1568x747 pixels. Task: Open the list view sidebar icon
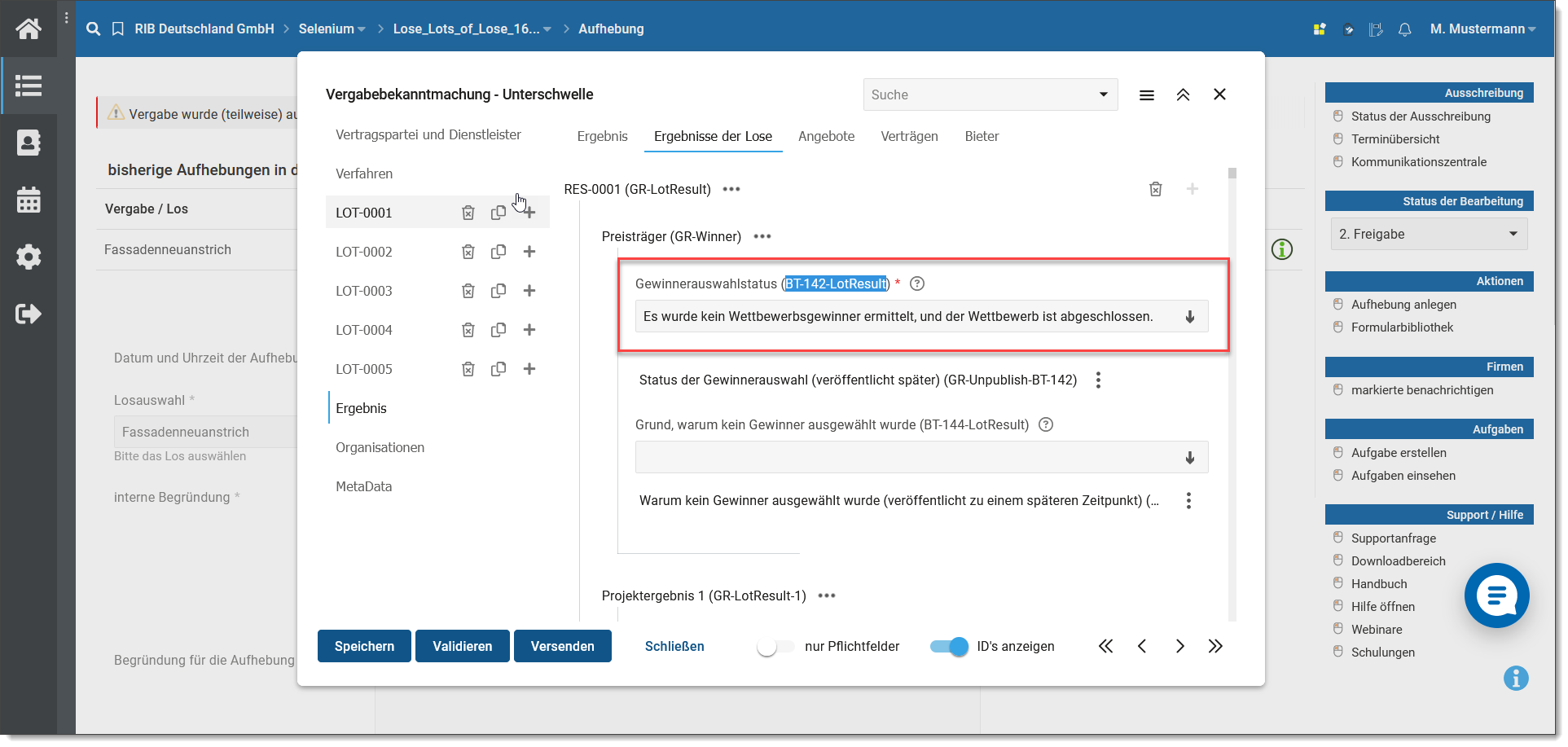click(29, 86)
